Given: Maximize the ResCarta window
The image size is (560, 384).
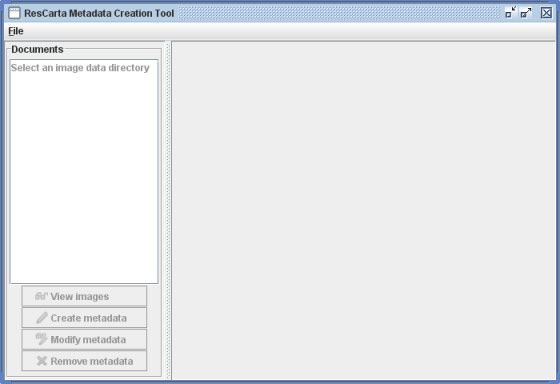Looking at the screenshot, I should tap(526, 13).
